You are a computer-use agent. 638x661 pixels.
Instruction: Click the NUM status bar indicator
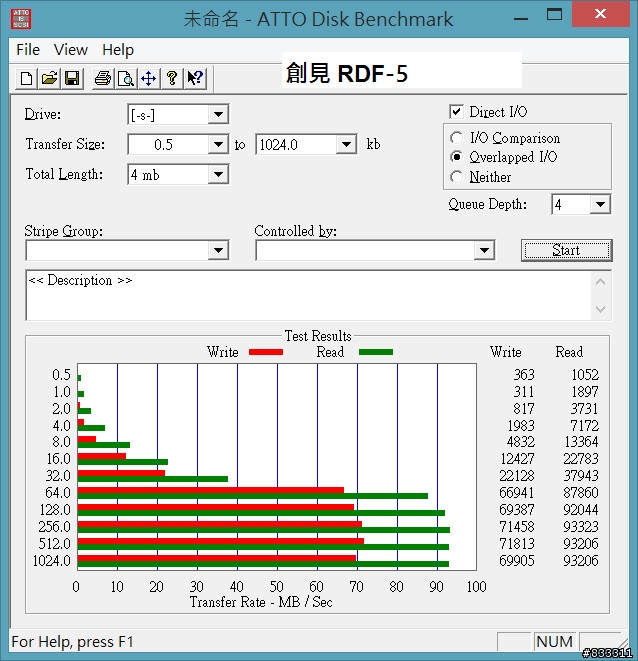tap(555, 642)
